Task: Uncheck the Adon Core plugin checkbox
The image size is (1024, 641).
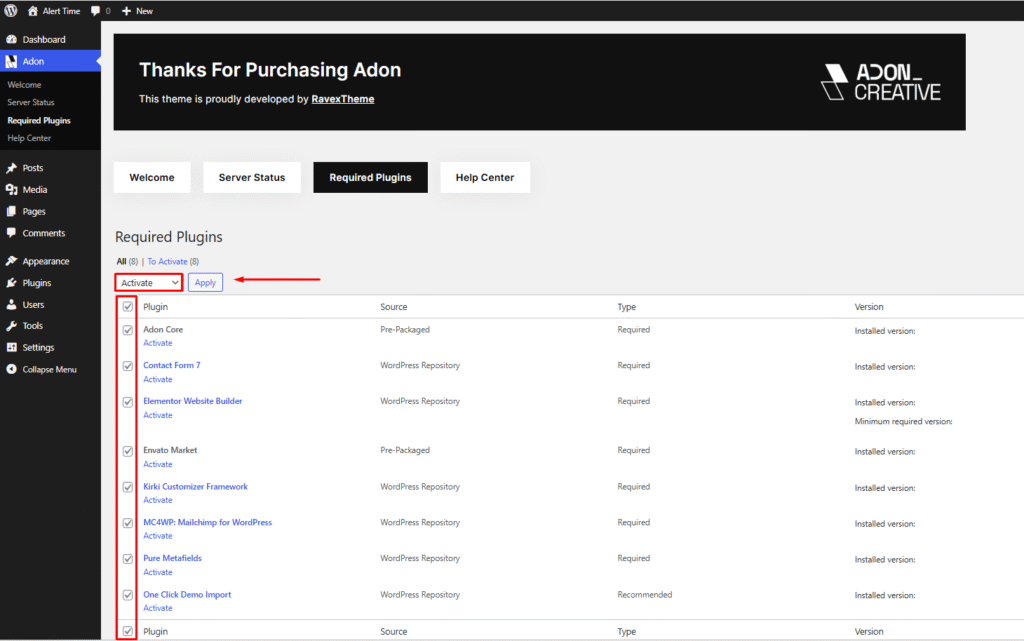Action: click(x=128, y=330)
